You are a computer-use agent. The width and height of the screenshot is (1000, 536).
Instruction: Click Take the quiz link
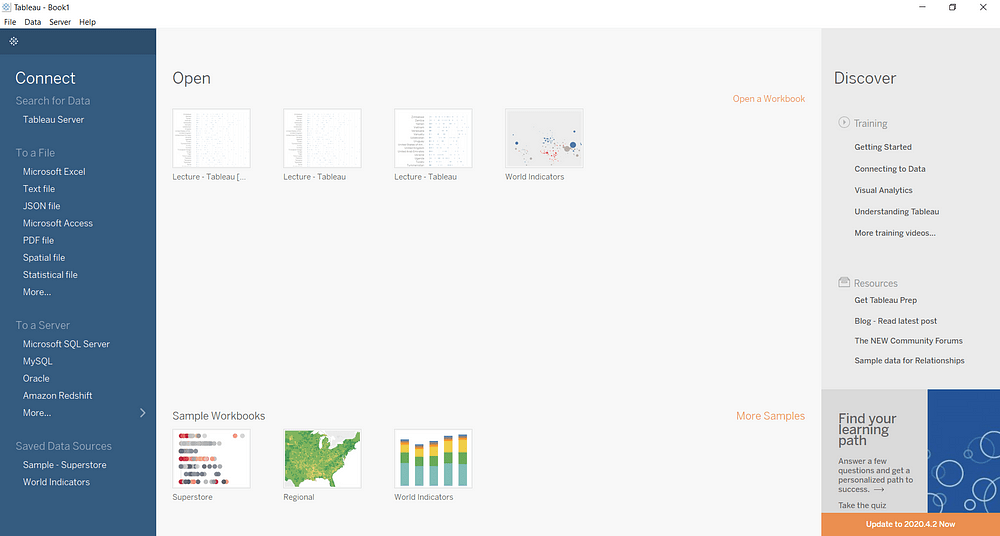click(860, 506)
